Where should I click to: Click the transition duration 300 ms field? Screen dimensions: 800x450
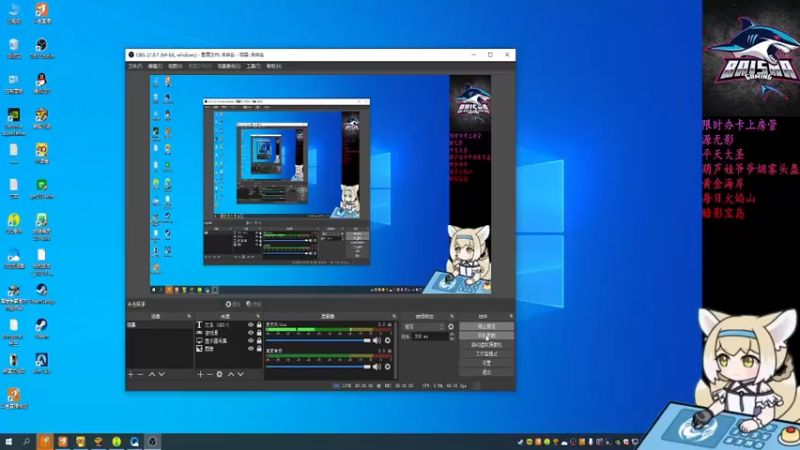pos(430,337)
